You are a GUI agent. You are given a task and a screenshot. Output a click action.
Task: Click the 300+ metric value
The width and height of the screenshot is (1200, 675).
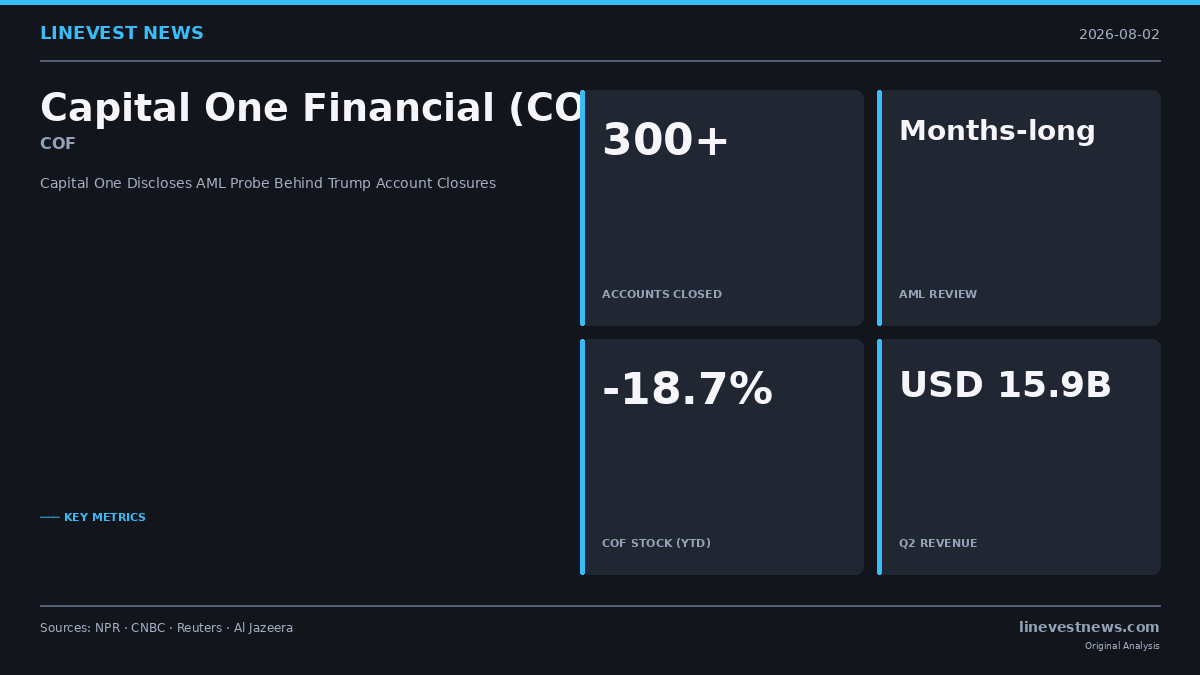666,141
